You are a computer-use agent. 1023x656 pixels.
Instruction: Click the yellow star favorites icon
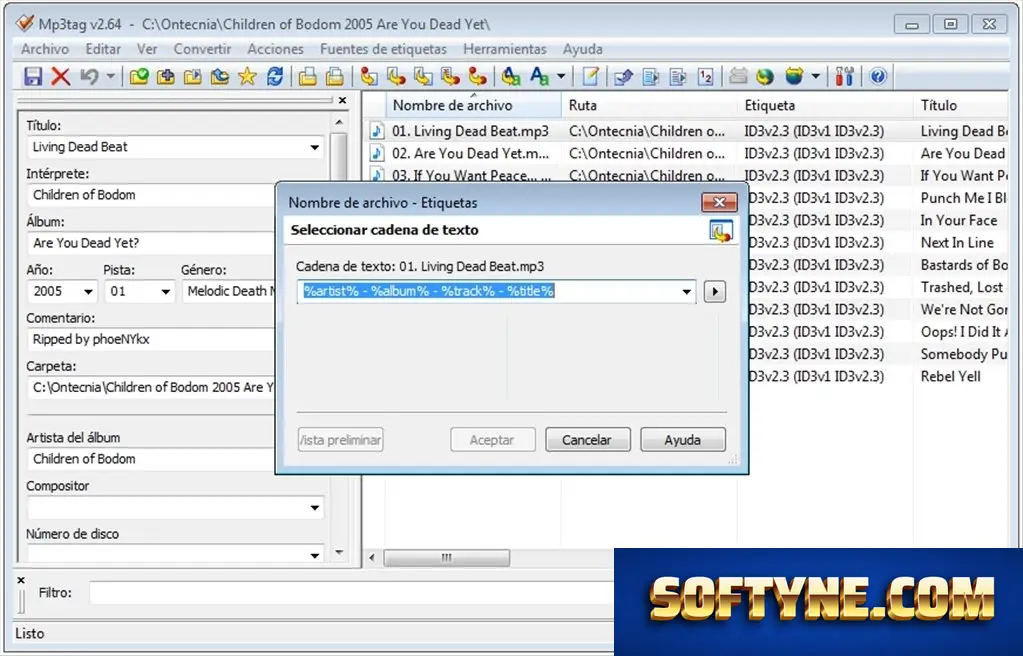point(247,76)
